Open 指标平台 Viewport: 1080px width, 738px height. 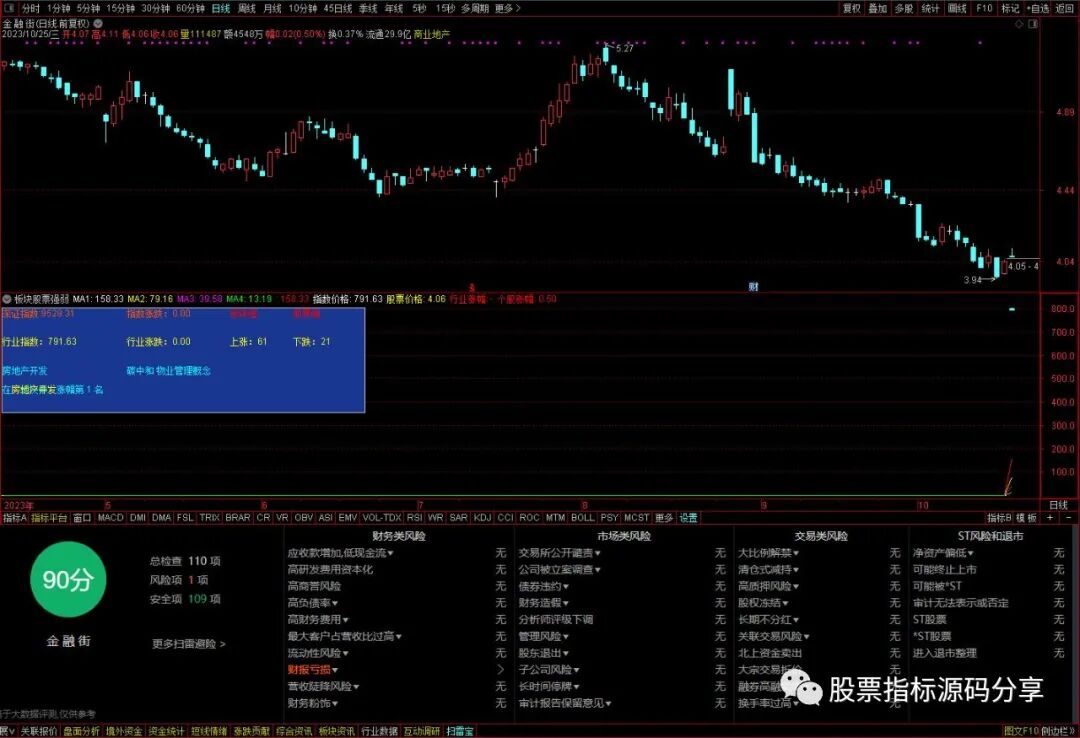point(50,517)
